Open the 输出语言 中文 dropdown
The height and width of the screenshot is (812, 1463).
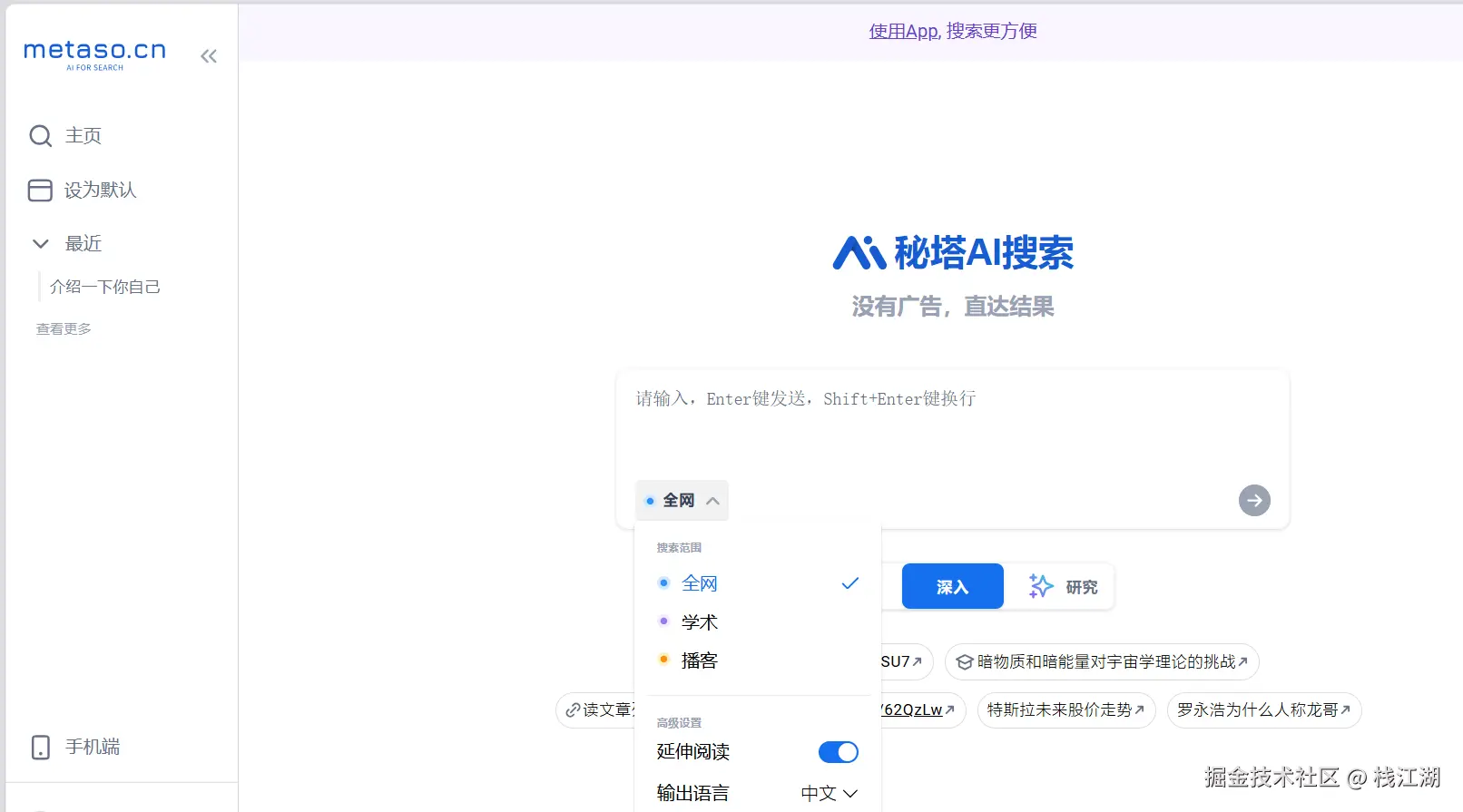[x=830, y=793]
